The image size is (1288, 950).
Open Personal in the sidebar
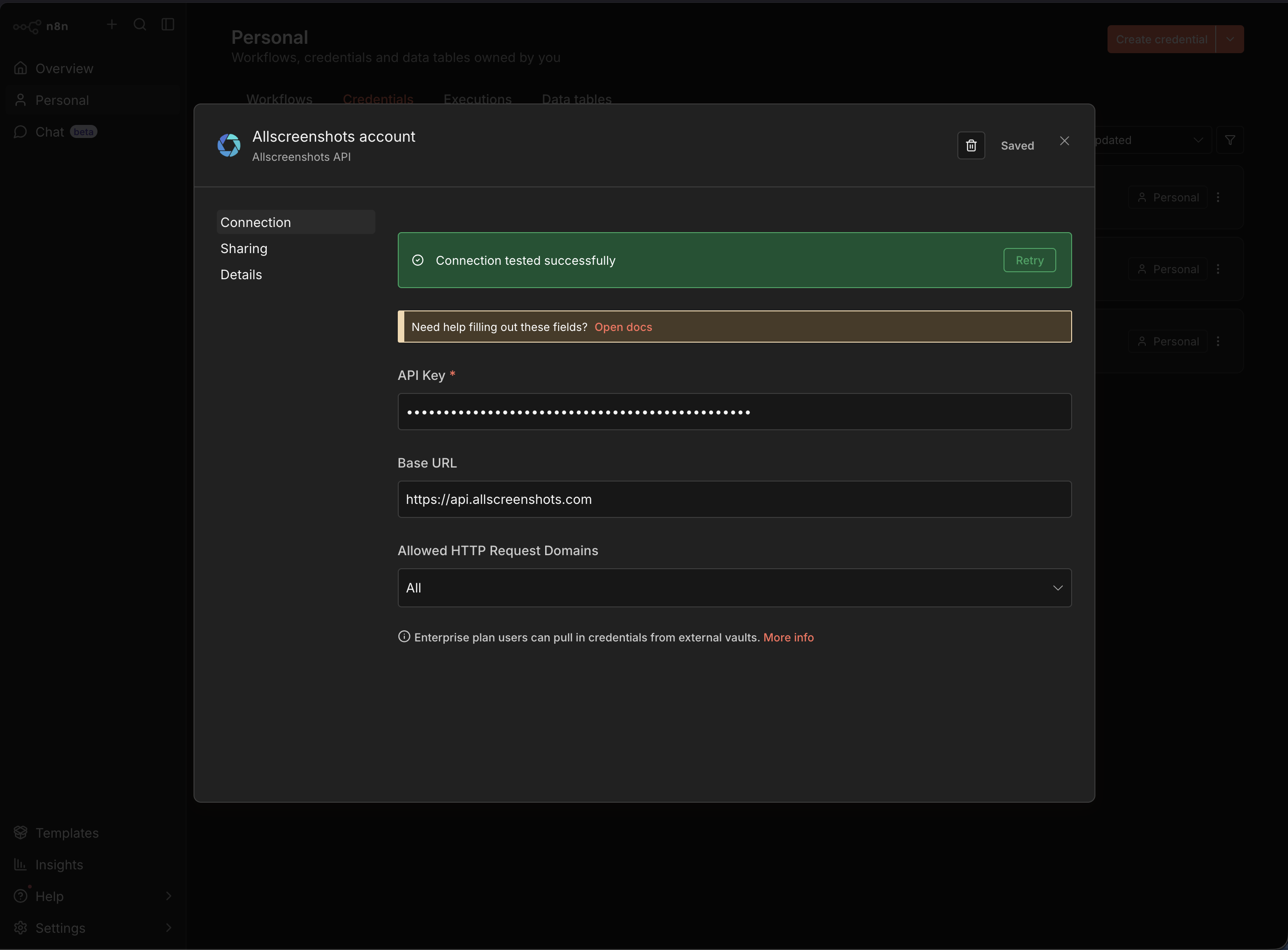[93, 100]
